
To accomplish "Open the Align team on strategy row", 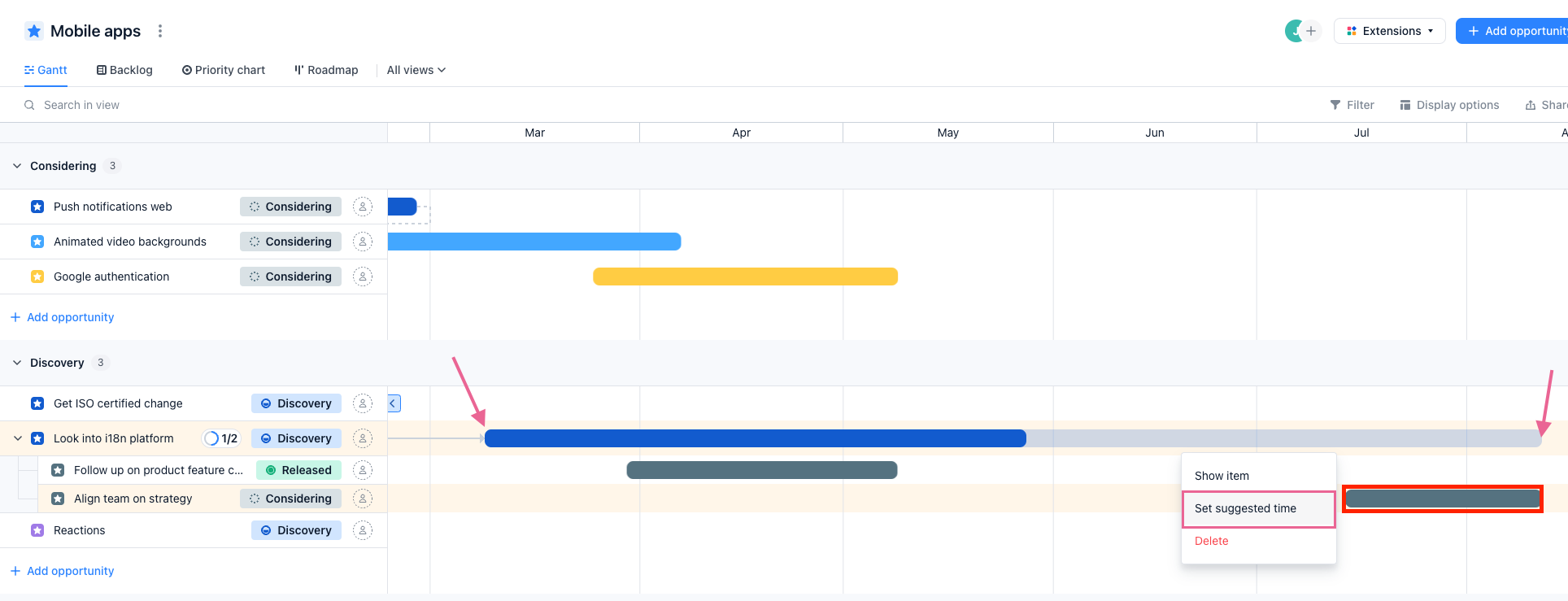I will 133,499.
